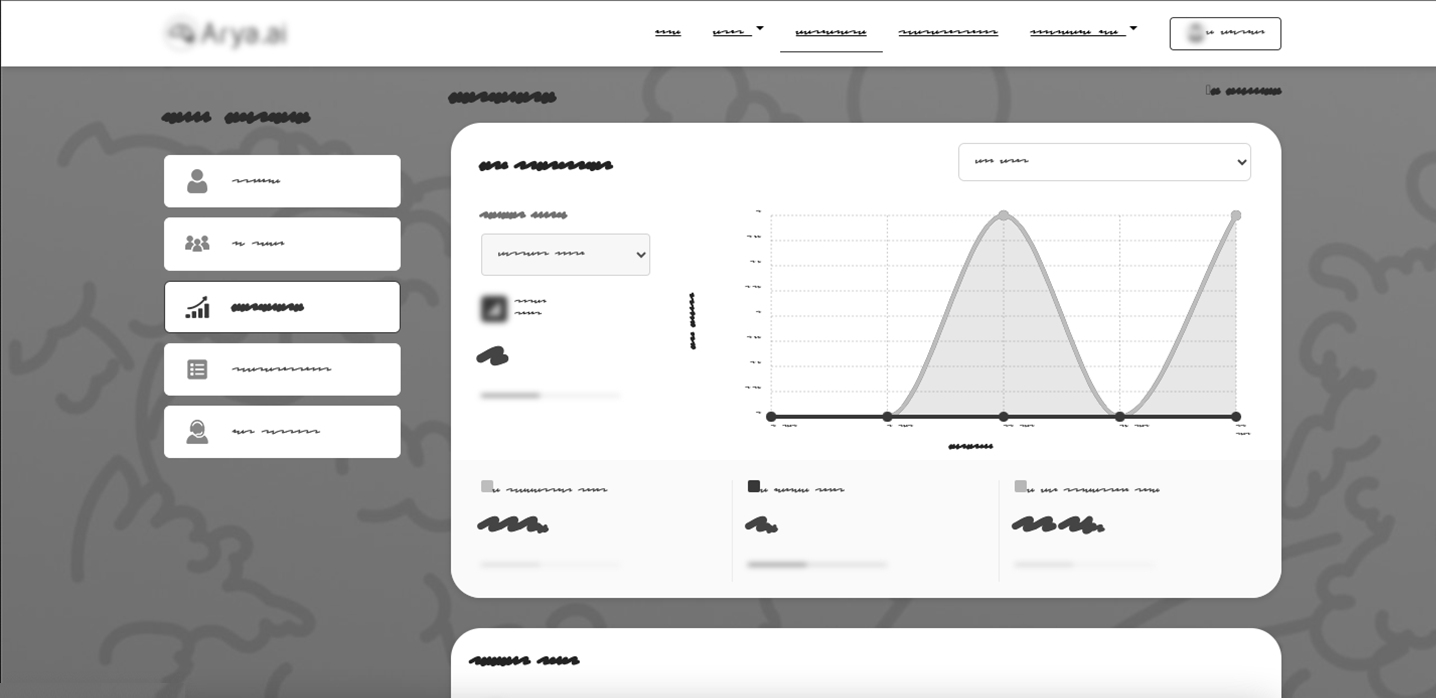Click the light data point at chart's right end
The image size is (1436, 698).
coord(1236,216)
